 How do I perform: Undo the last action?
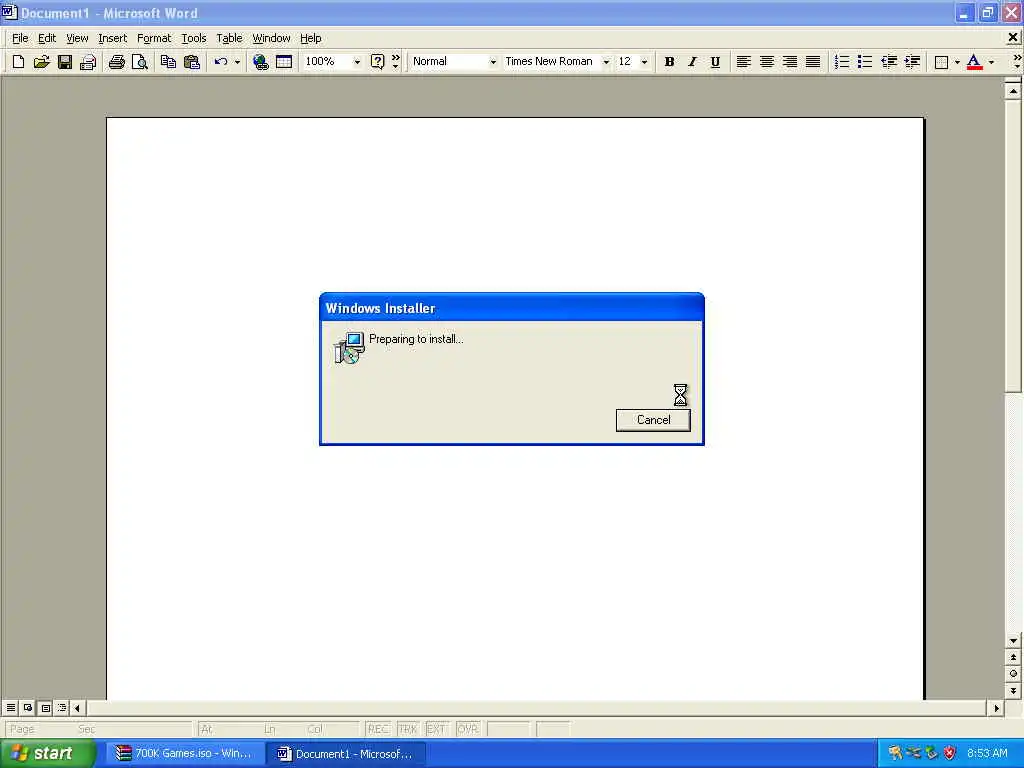tap(221, 62)
